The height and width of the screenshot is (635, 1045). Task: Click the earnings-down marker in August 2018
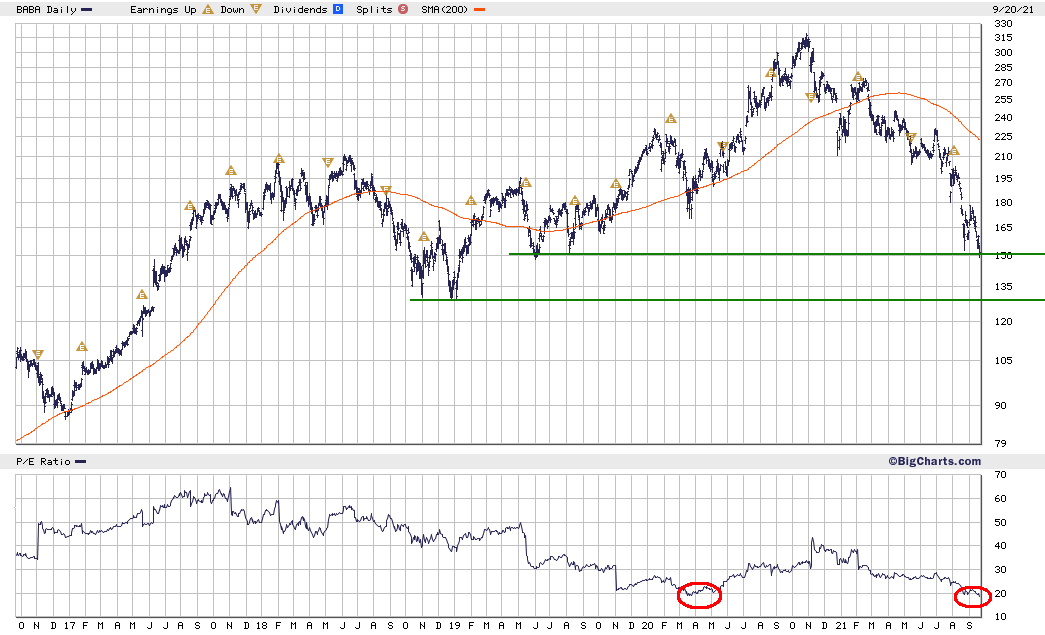point(385,190)
